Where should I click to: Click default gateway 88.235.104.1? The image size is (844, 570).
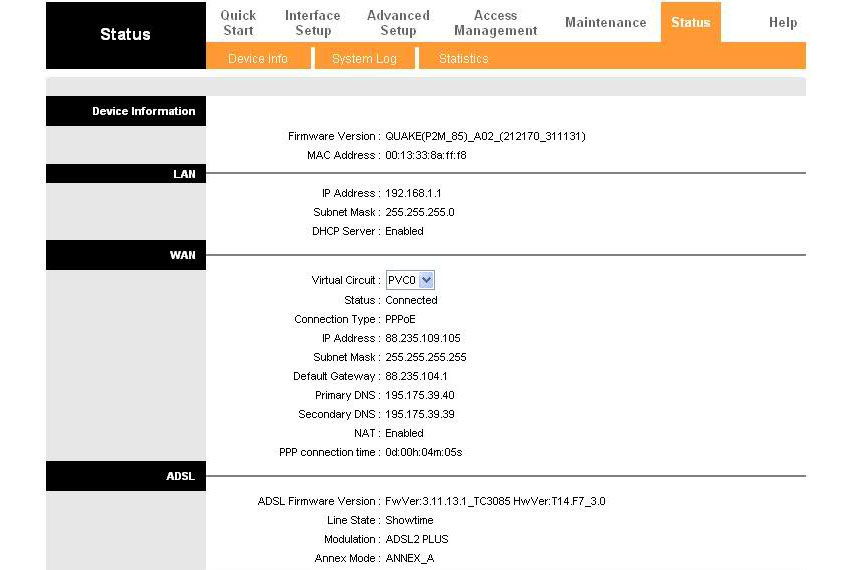[416, 376]
